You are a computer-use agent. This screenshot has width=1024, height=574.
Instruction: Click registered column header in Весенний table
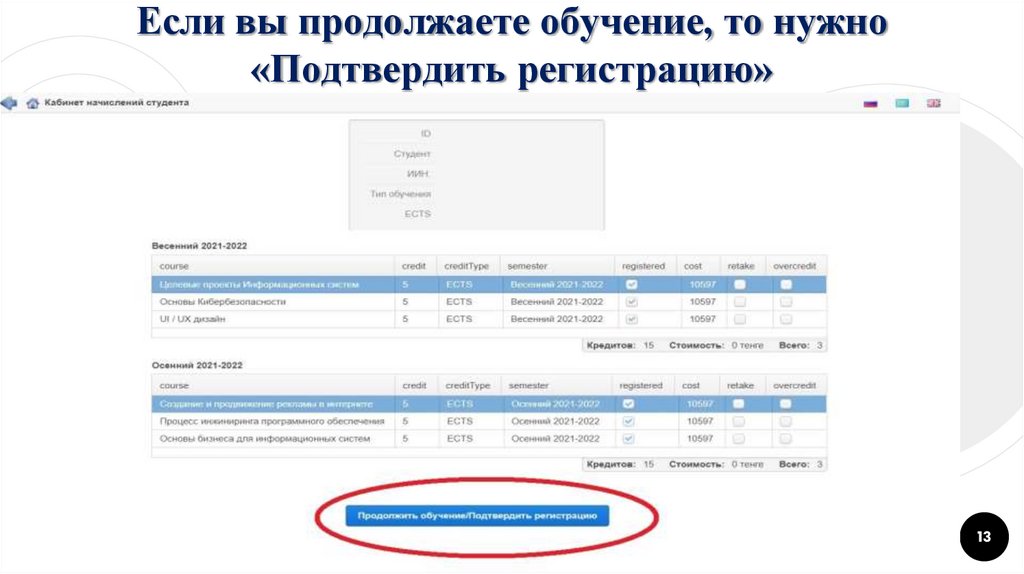(x=645, y=266)
